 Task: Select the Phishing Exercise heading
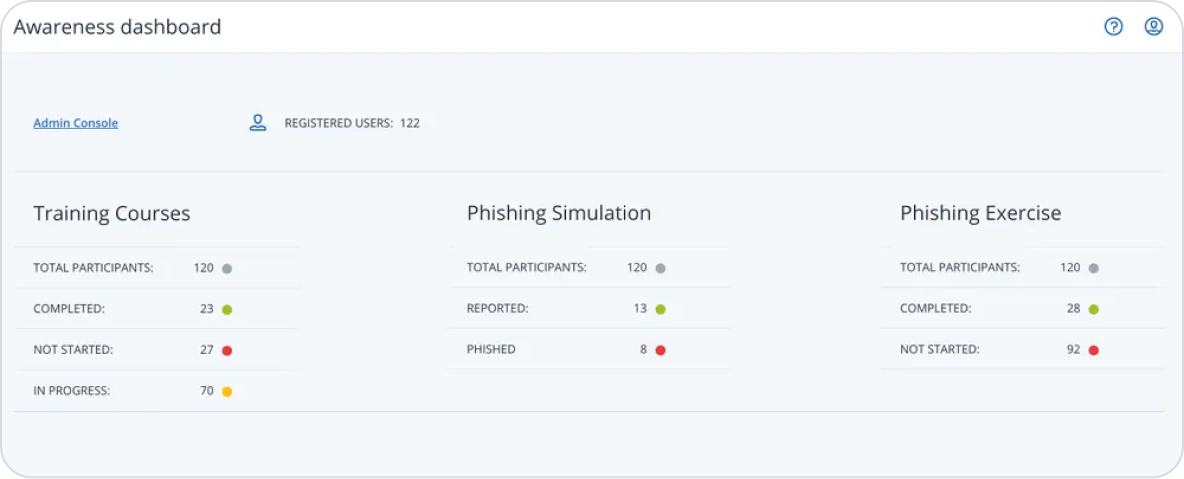[x=980, y=213]
